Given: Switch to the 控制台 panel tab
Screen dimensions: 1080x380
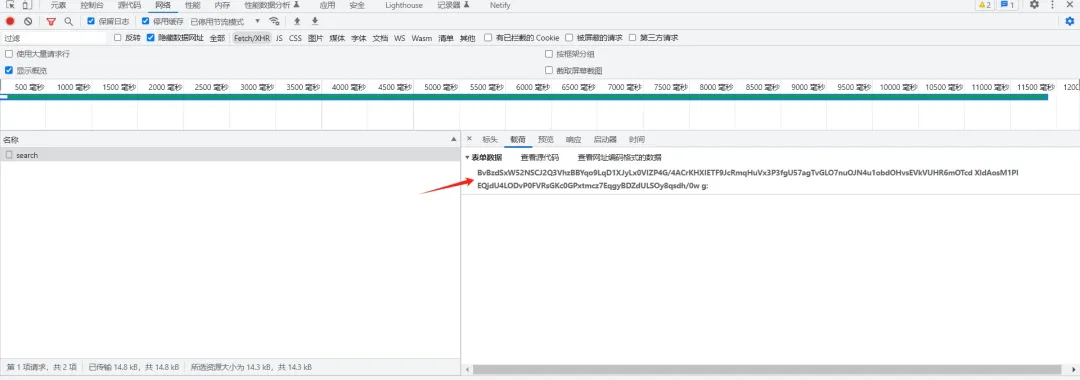Looking at the screenshot, I should pos(92,5).
